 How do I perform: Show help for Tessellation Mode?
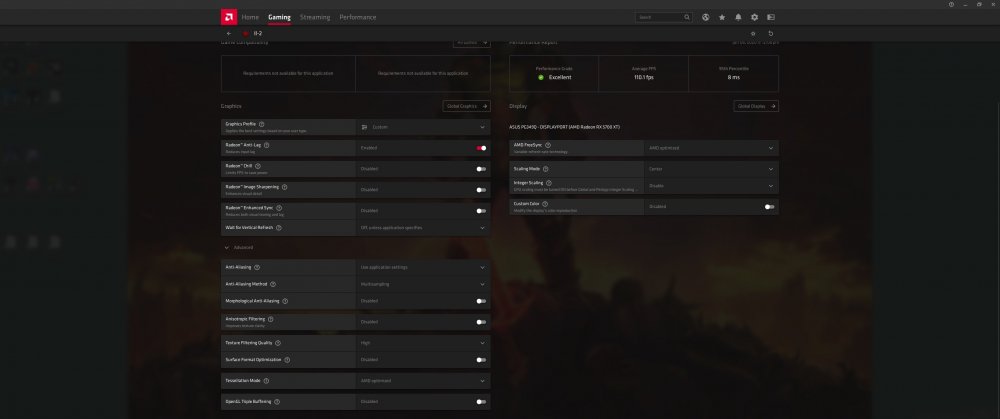pos(266,381)
